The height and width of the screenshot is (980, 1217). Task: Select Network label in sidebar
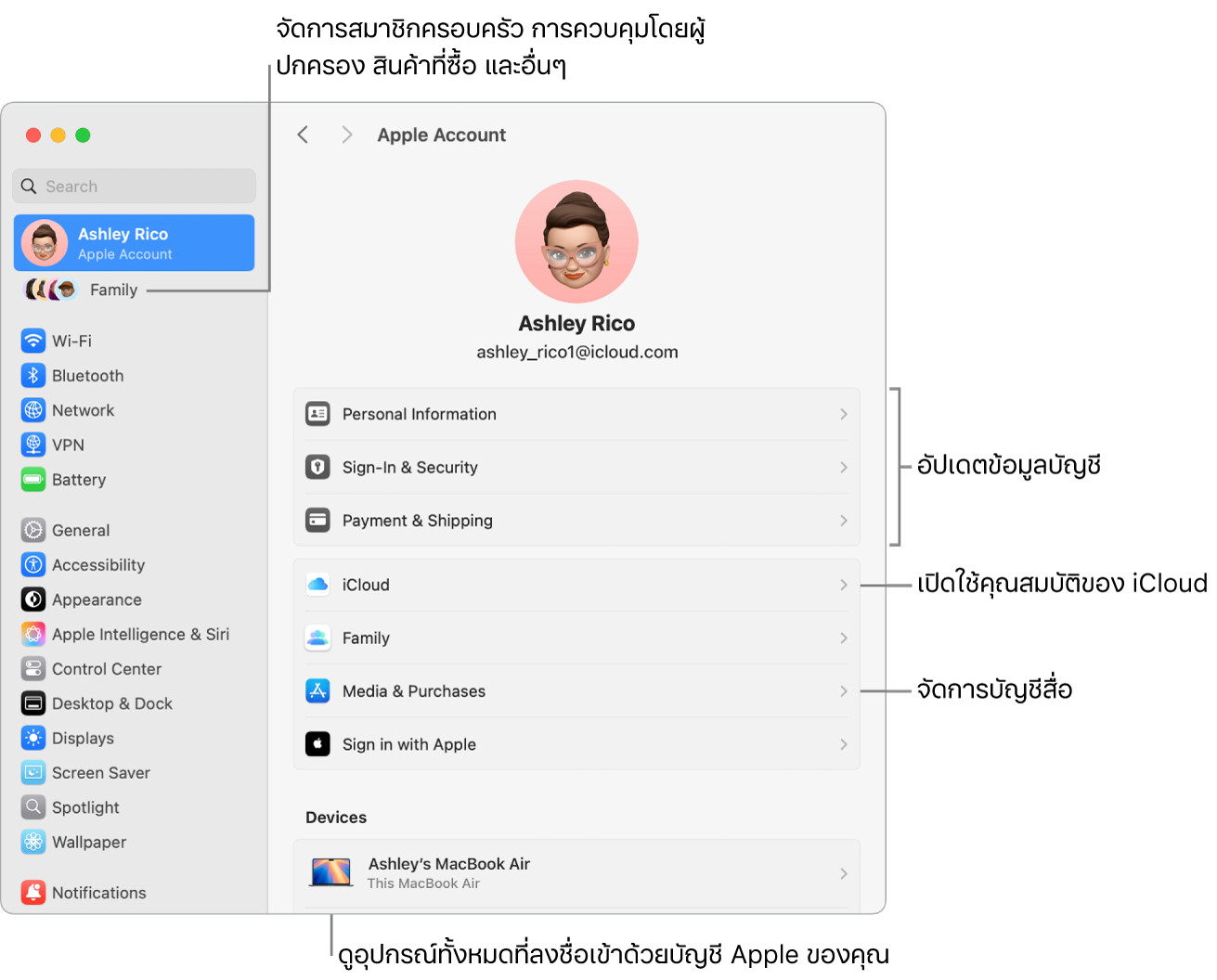pos(83,410)
